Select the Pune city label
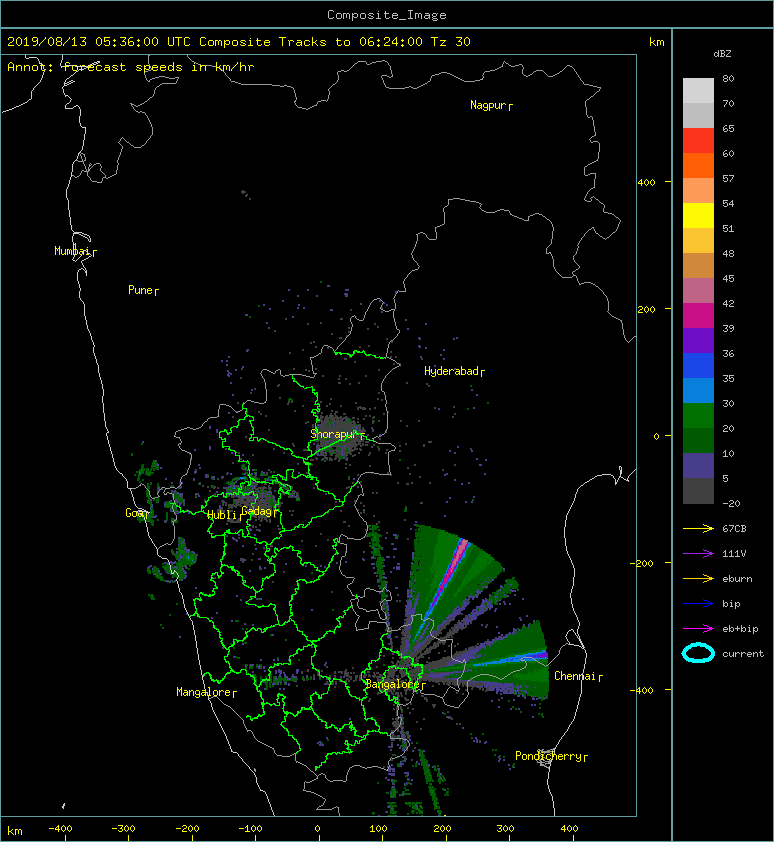Image resolution: width=774 pixels, height=842 pixels. point(140,290)
